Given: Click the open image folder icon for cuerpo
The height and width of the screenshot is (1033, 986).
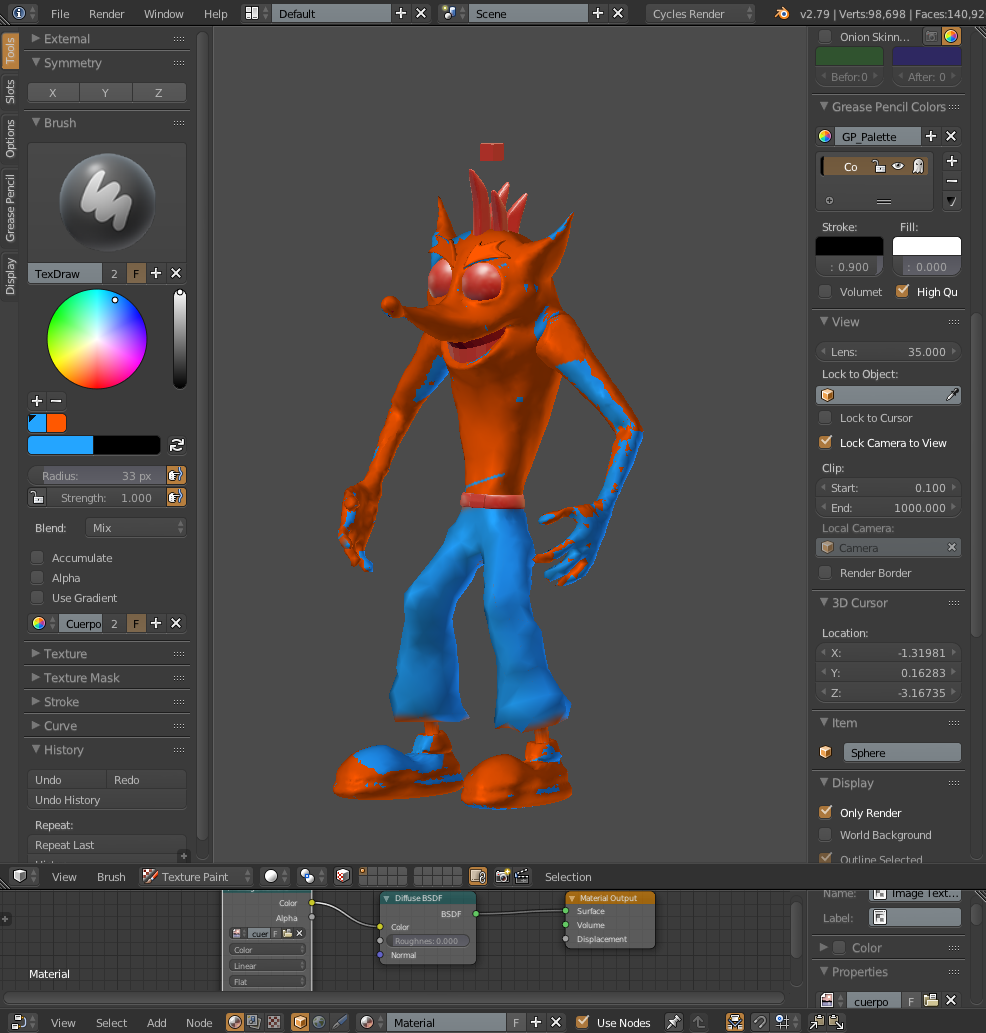Looking at the screenshot, I should pyautogui.click(x=930, y=1000).
